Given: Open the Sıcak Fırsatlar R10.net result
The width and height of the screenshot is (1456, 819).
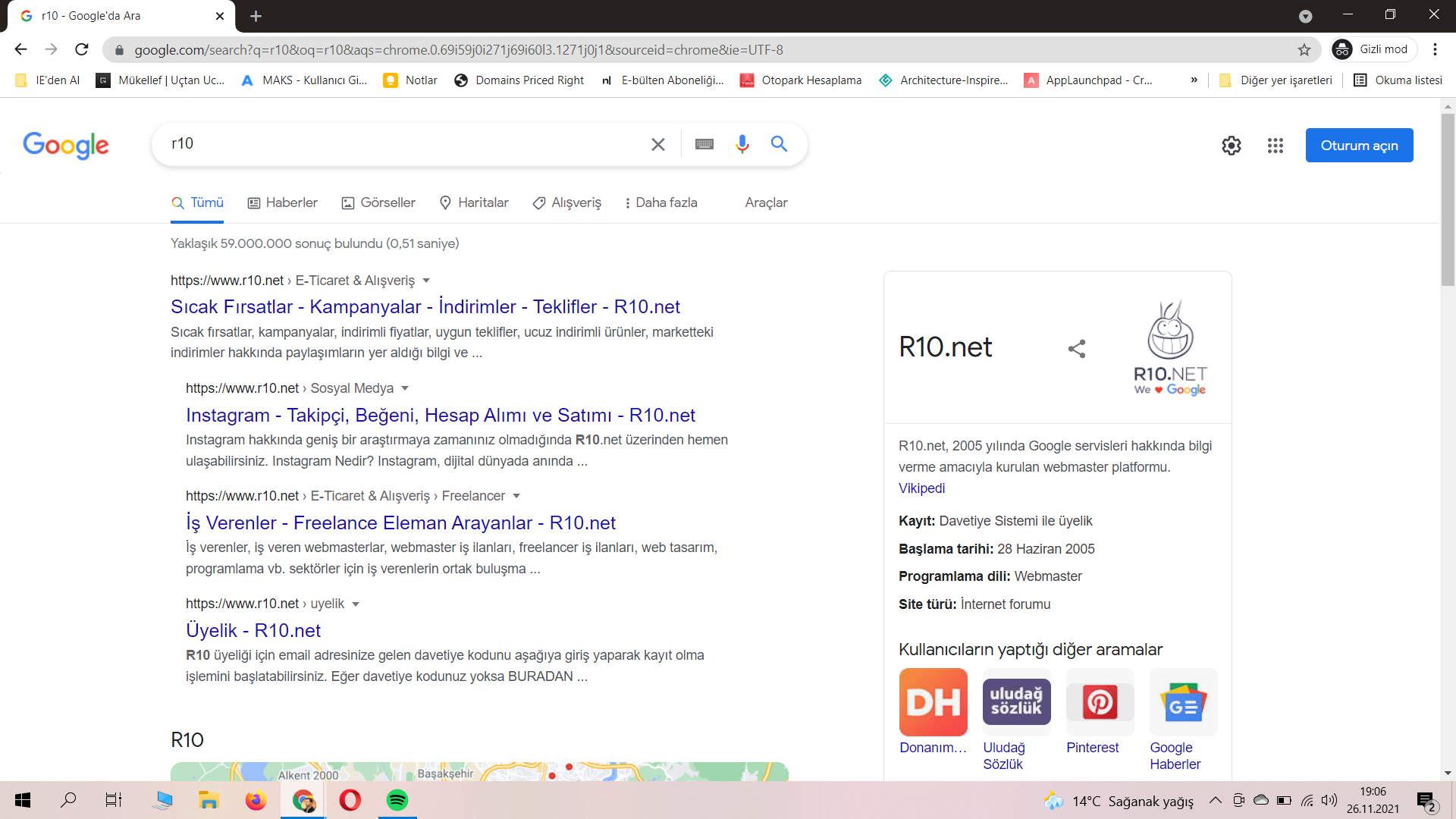Looking at the screenshot, I should point(425,307).
